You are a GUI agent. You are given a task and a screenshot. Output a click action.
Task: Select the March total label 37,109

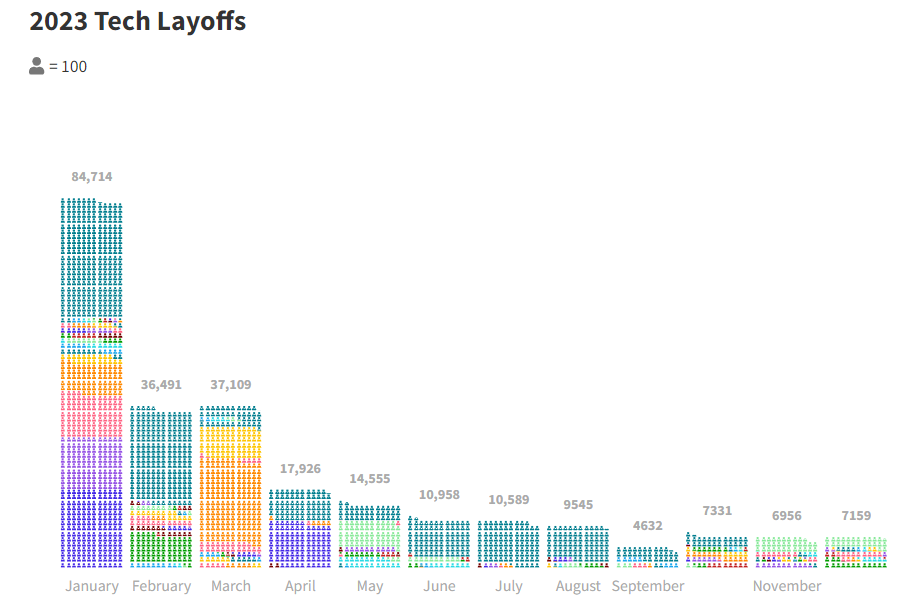coord(231,384)
